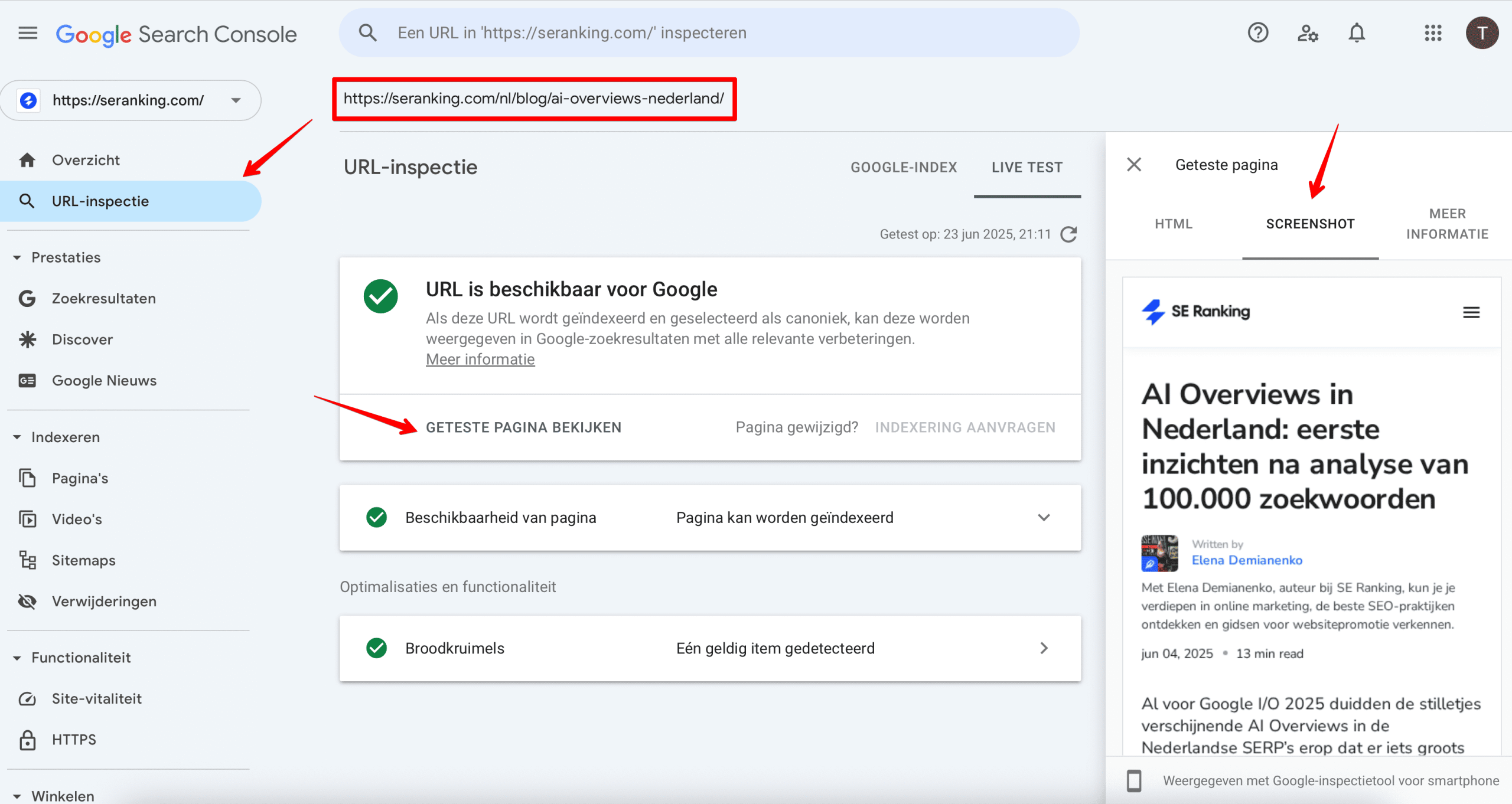Viewport: 1512px width, 804px height.
Task: Click the Zoekresultaten Google G icon
Action: pos(27,299)
